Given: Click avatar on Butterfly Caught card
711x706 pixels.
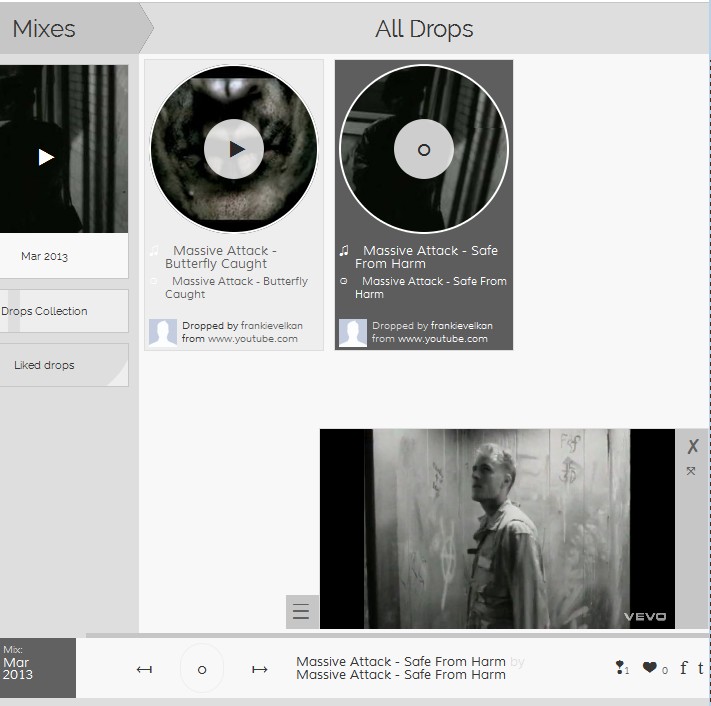Looking at the screenshot, I should pos(163,333).
